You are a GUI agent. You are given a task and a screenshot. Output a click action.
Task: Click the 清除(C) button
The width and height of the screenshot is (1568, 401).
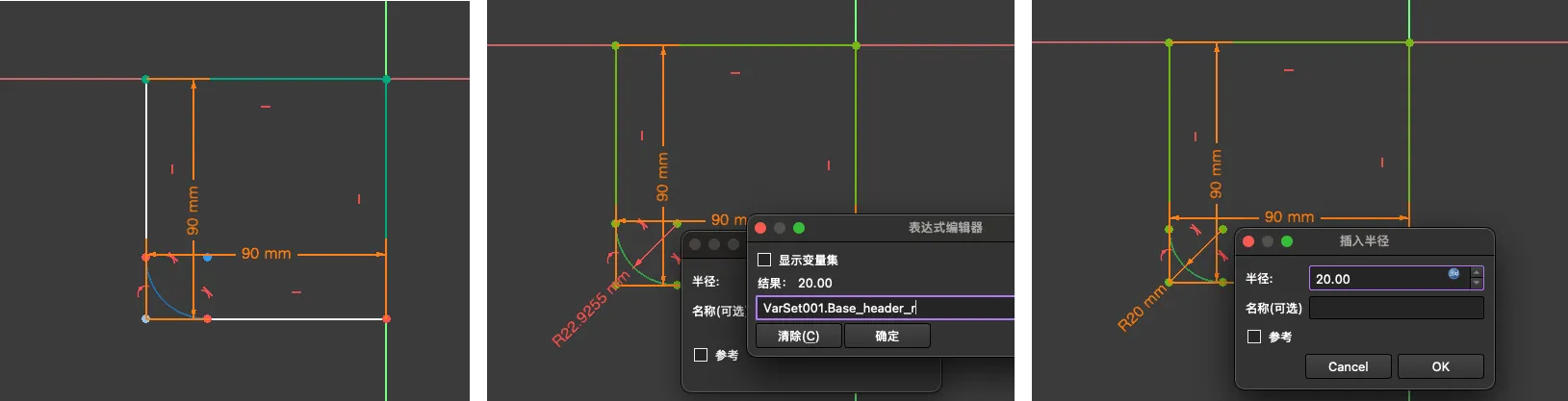[x=798, y=336]
